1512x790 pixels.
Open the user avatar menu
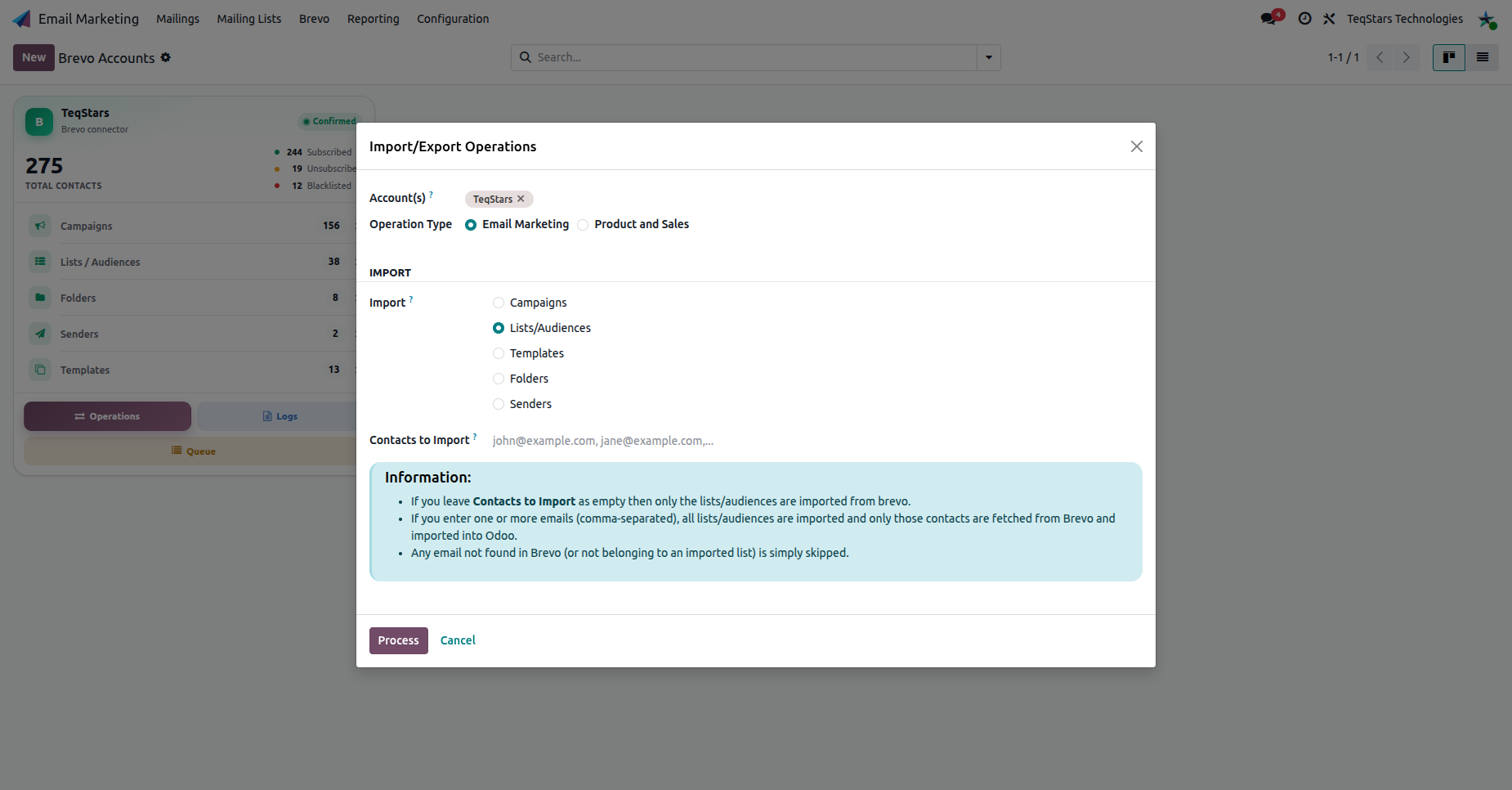pos(1487,19)
